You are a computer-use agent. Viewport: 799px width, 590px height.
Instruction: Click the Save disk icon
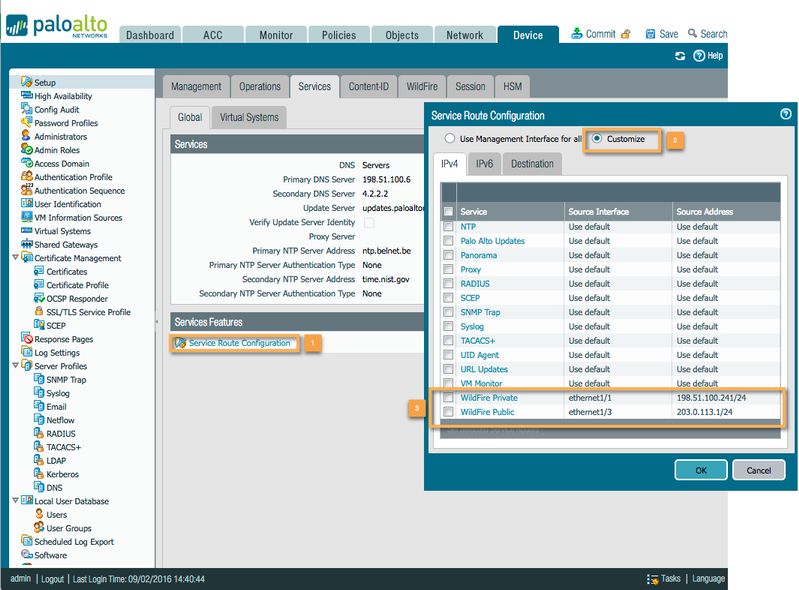point(650,34)
